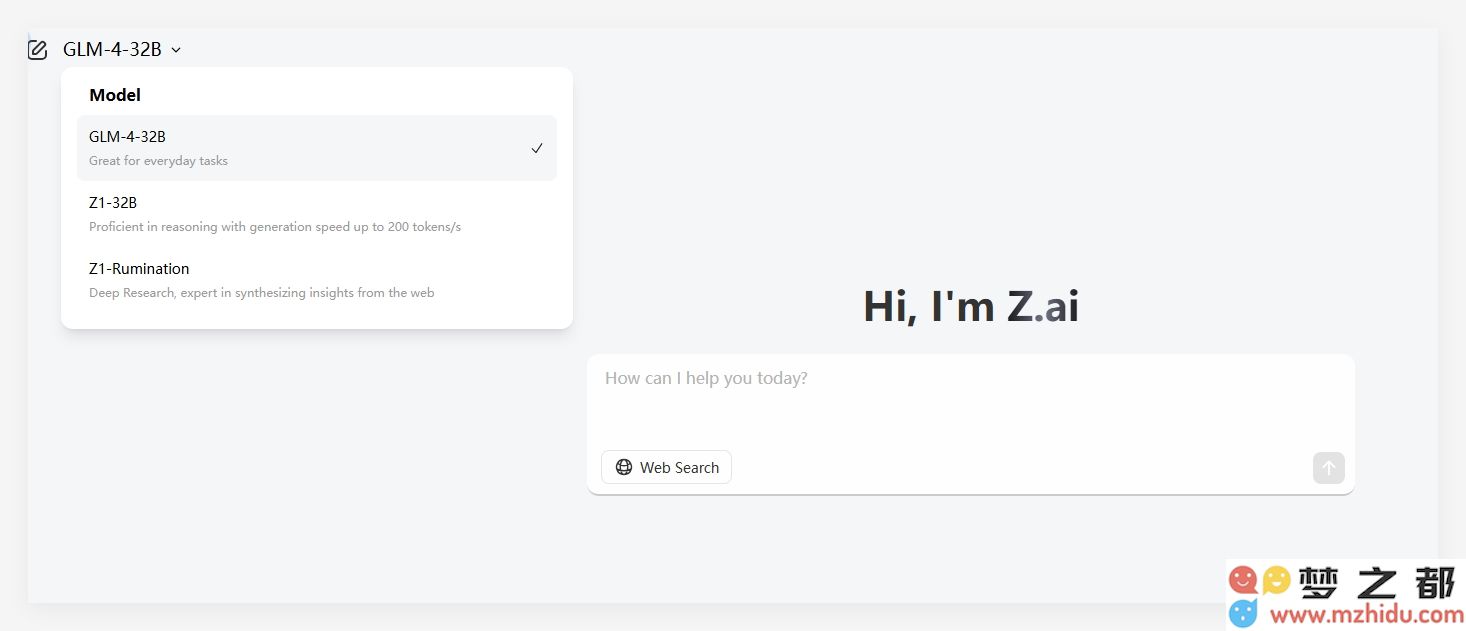Select GLM-4-32B in the Model list
Screen dimensions: 1466x631
click(317, 148)
